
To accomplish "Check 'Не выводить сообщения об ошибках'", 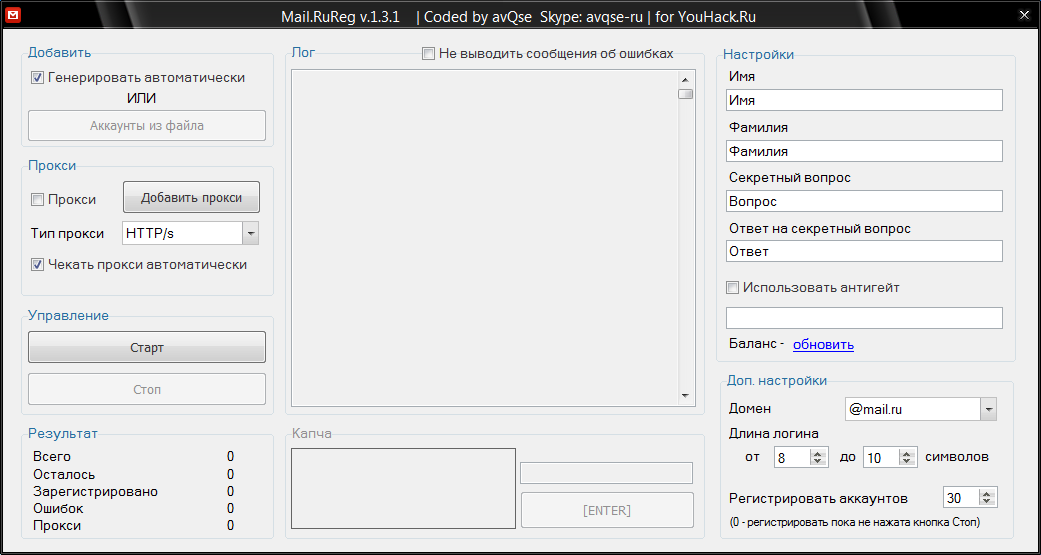I will pyautogui.click(x=428, y=53).
